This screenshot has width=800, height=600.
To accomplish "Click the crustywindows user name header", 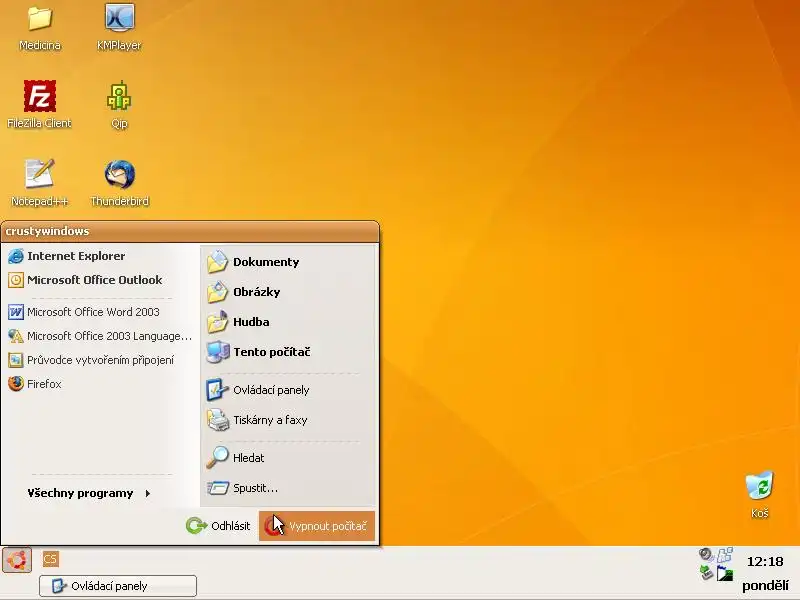I will coord(47,231).
